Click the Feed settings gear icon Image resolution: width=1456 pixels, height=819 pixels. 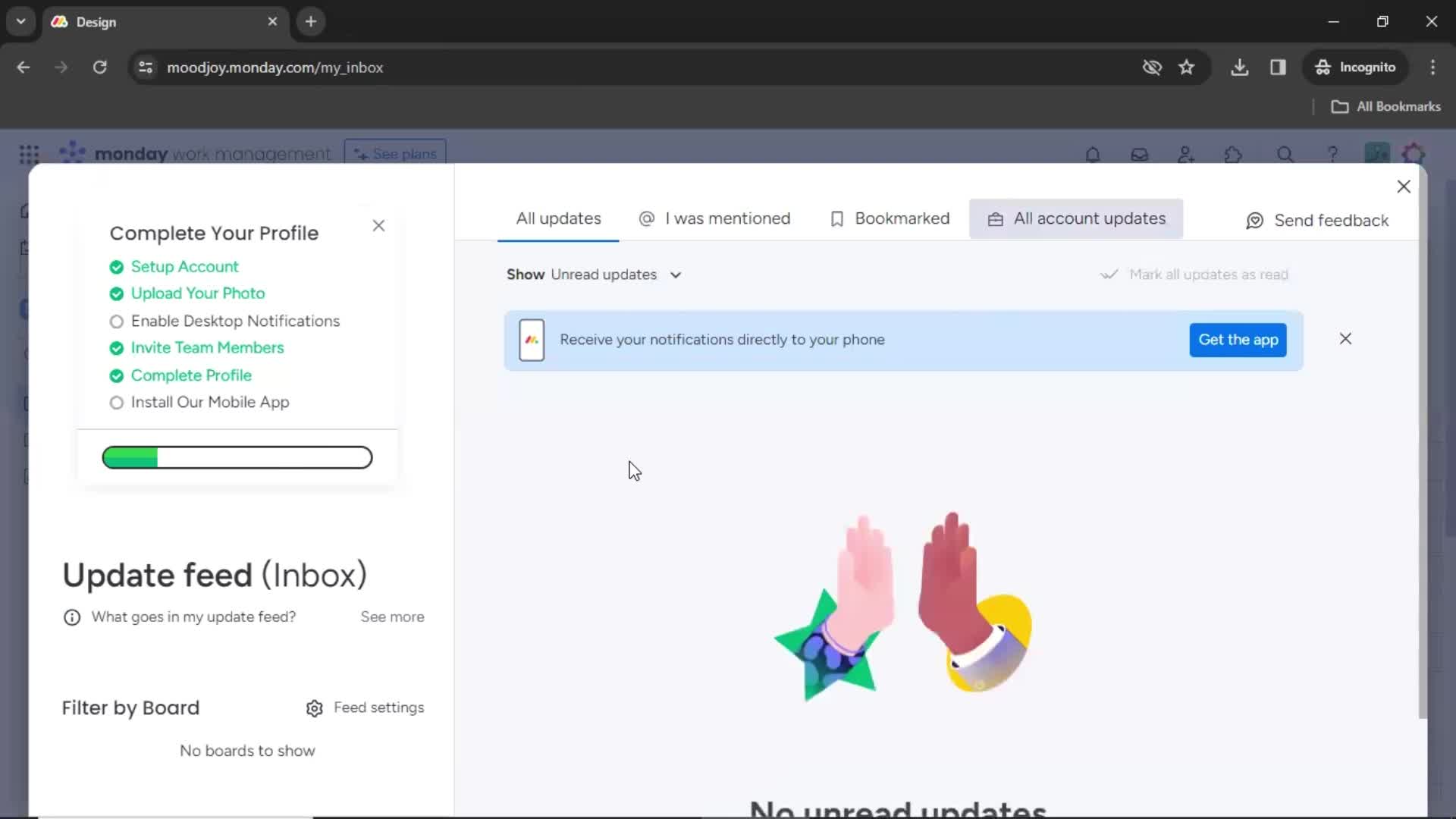314,707
